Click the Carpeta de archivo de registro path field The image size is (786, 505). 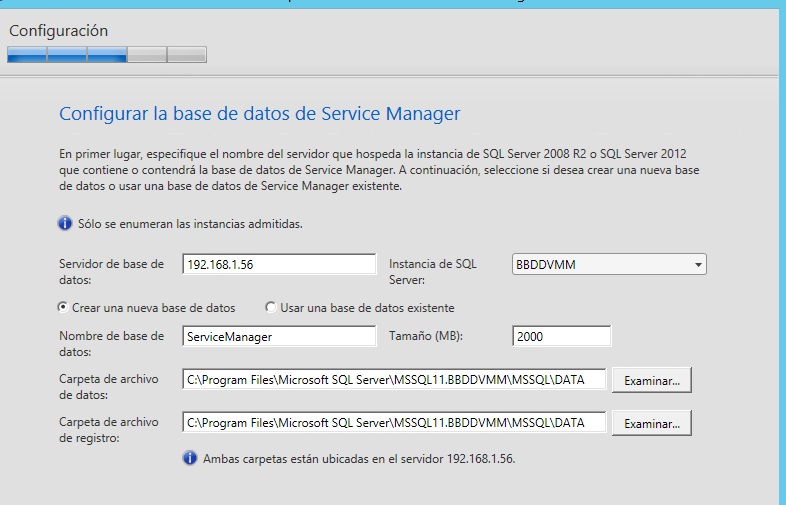click(395, 423)
